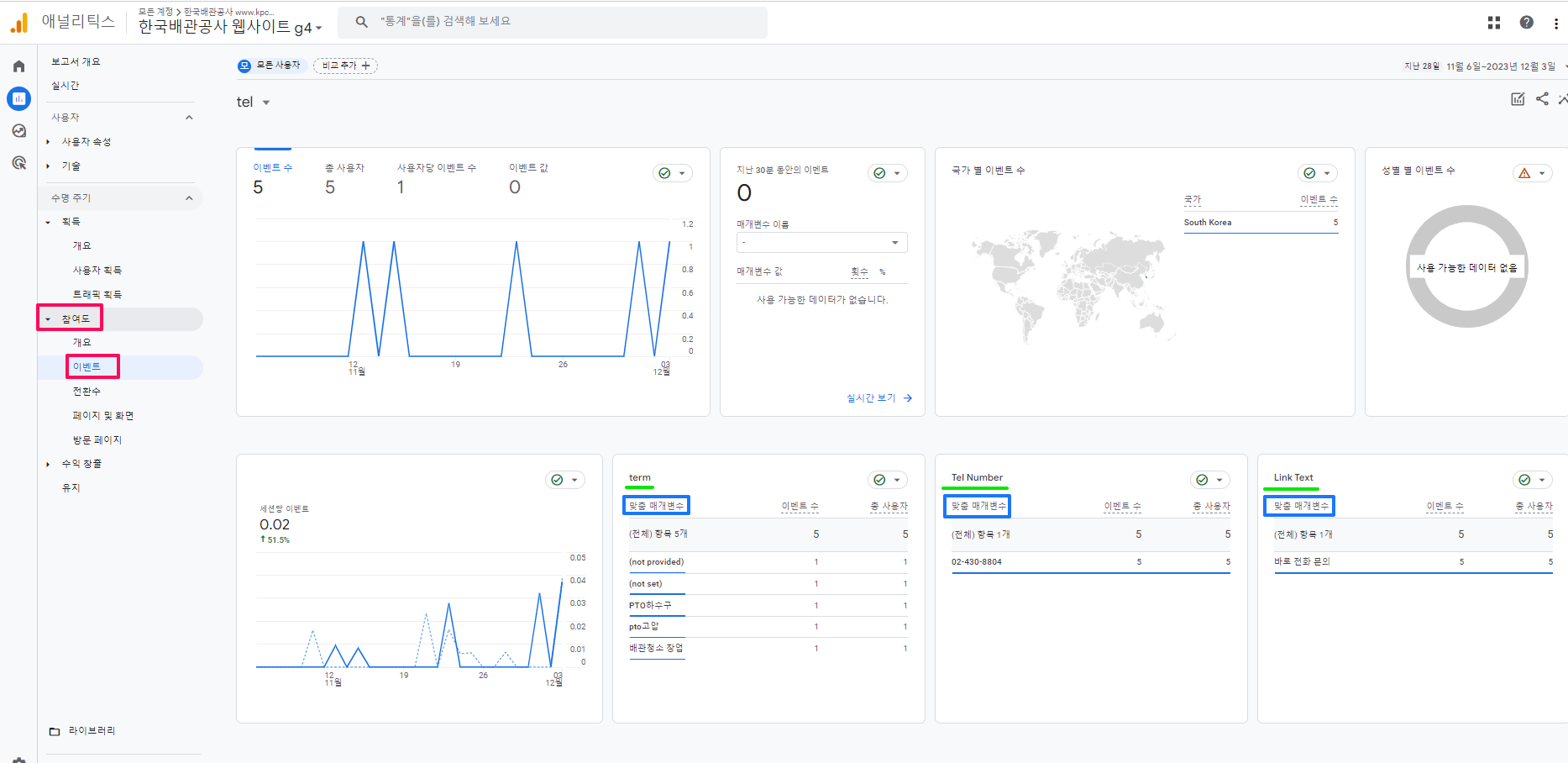1568x763 pixels.
Task: Click the customize report pencil icon
Action: point(1518,99)
